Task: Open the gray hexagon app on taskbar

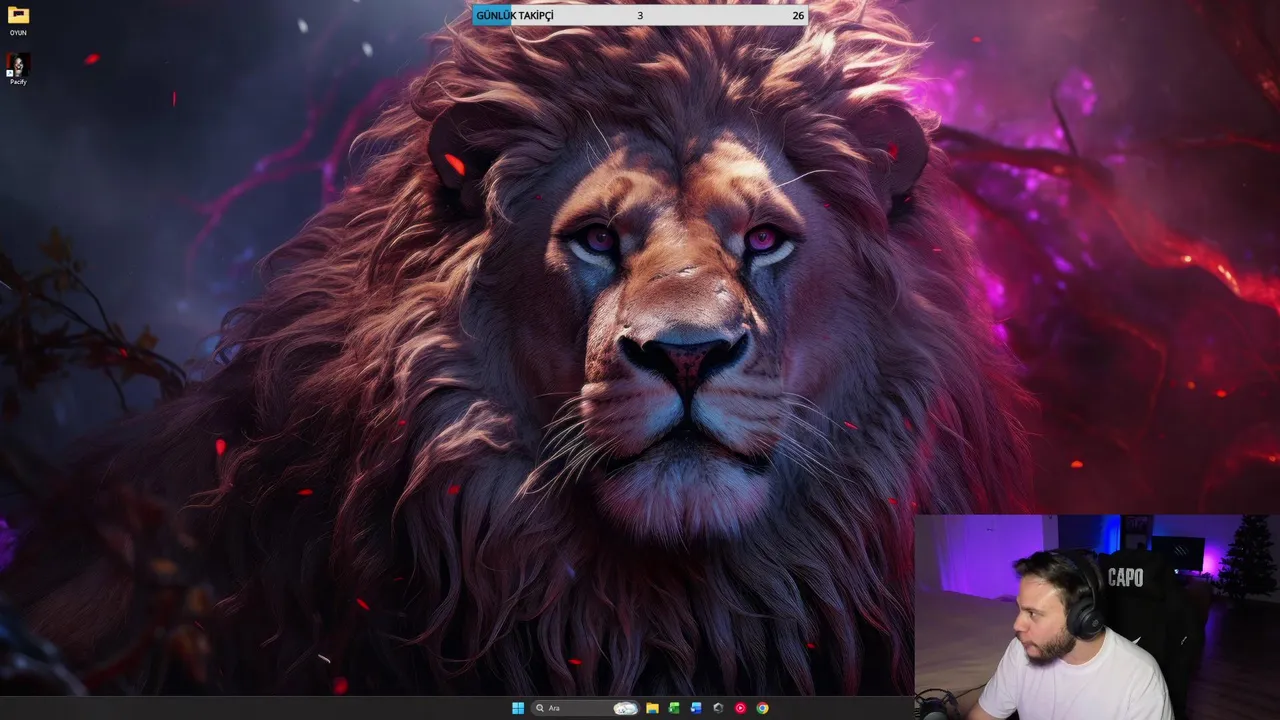Action: coord(718,708)
